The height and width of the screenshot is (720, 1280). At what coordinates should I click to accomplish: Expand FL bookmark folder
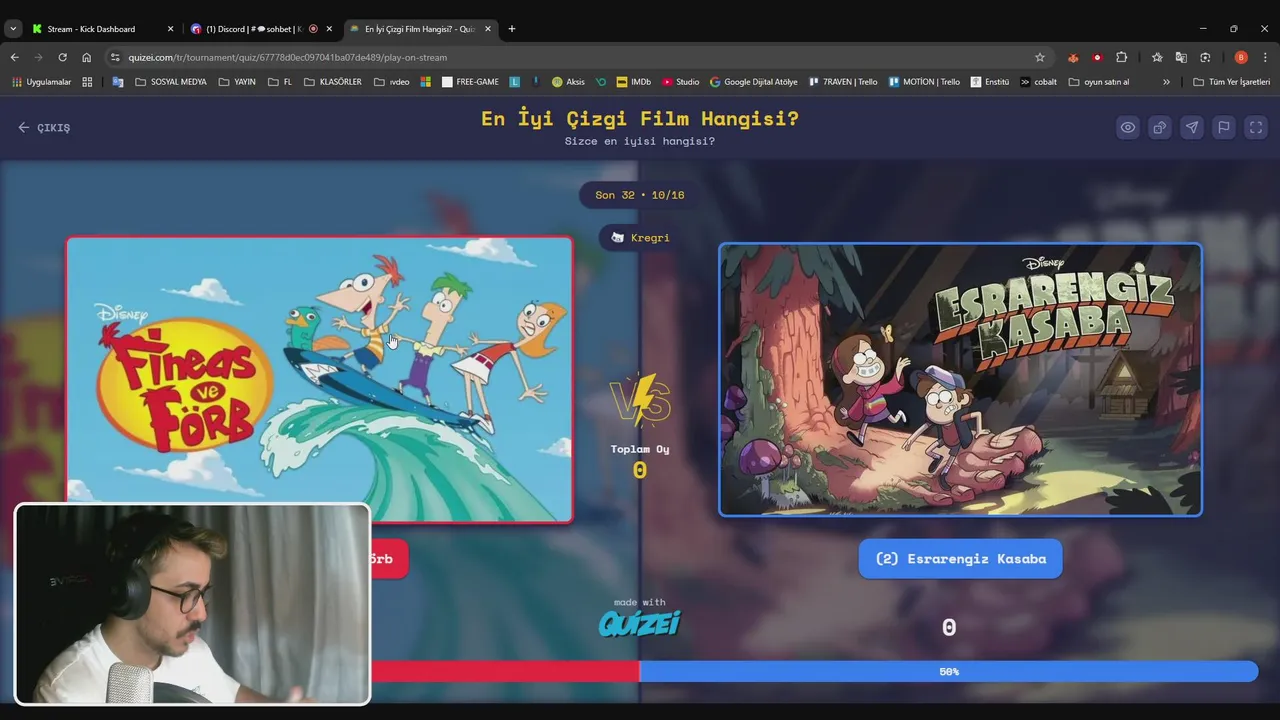pos(280,82)
